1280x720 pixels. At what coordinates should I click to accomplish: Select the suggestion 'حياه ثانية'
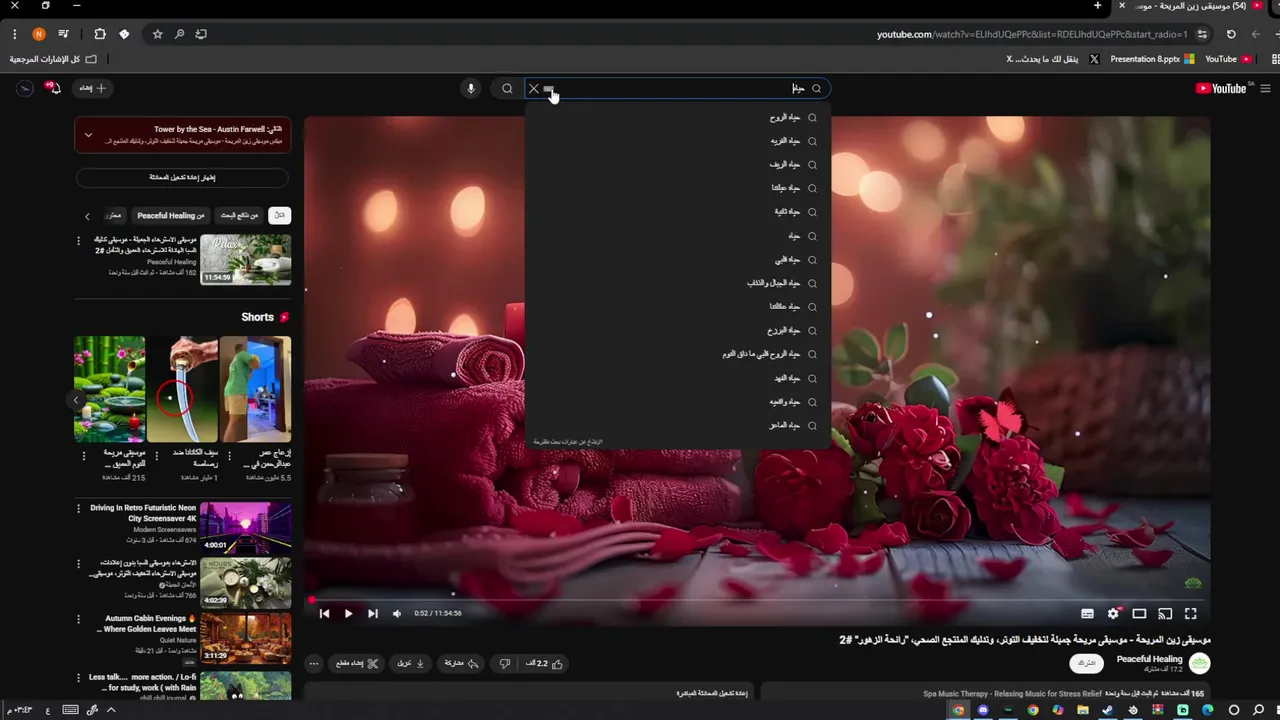678,212
